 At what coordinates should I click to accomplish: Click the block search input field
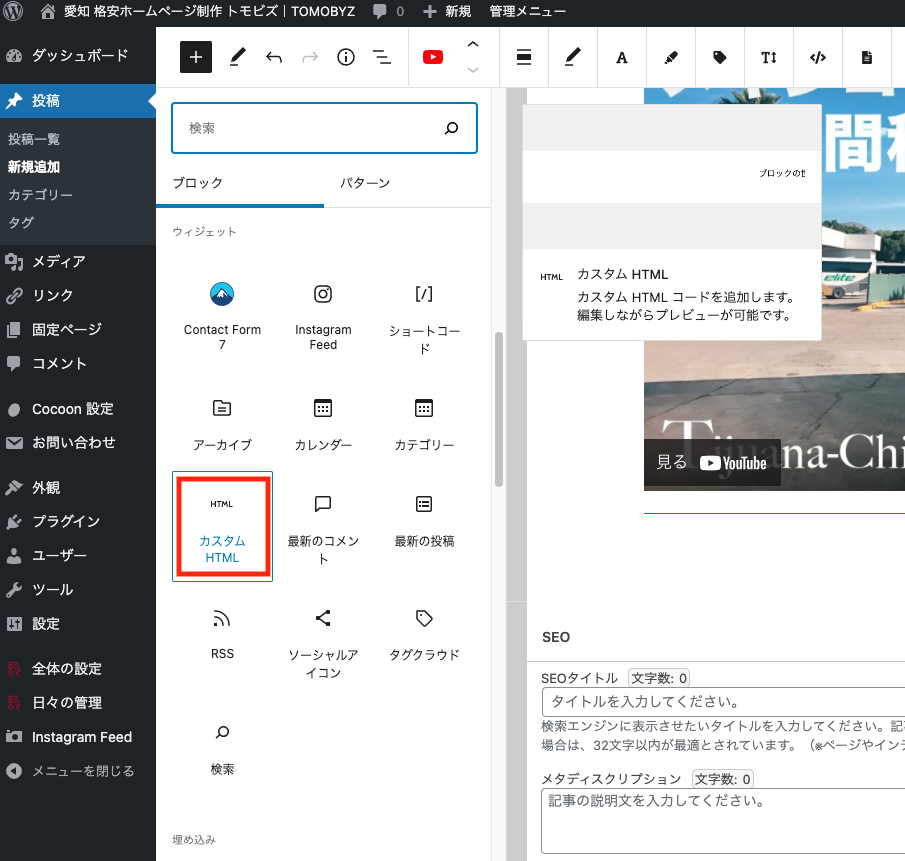tap(310, 128)
